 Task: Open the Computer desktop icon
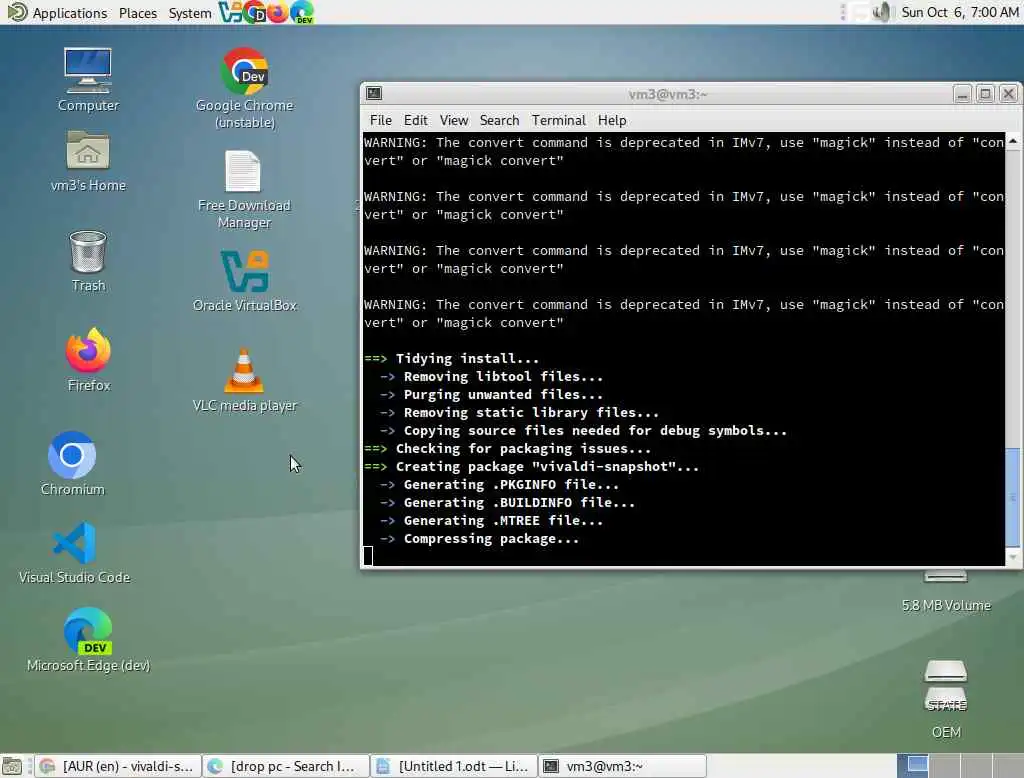point(88,79)
